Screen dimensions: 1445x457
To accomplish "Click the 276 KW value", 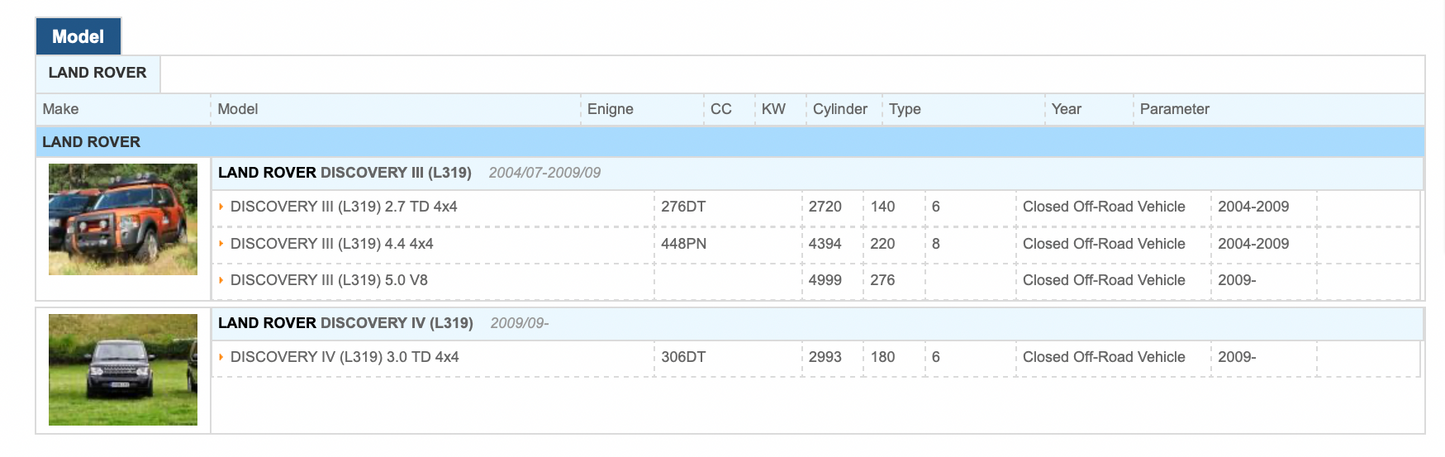I will point(883,280).
